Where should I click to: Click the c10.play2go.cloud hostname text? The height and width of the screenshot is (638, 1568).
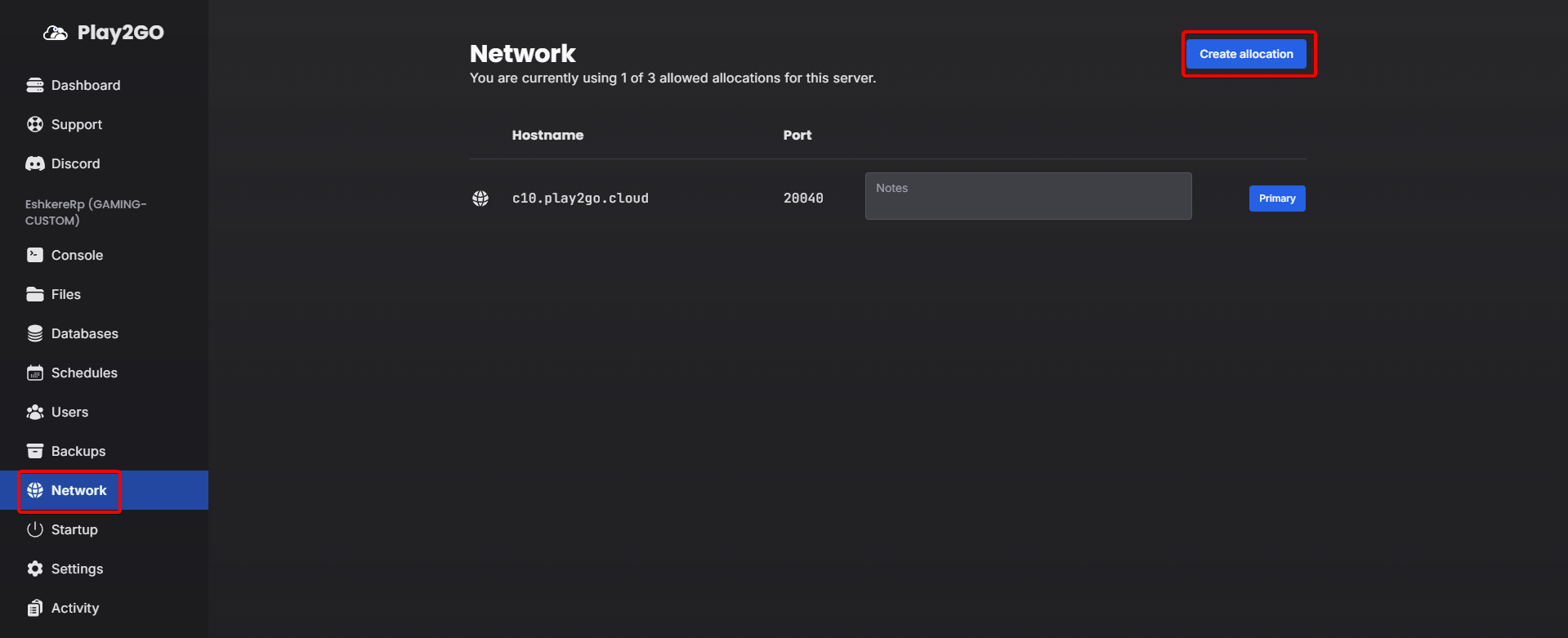580,199
